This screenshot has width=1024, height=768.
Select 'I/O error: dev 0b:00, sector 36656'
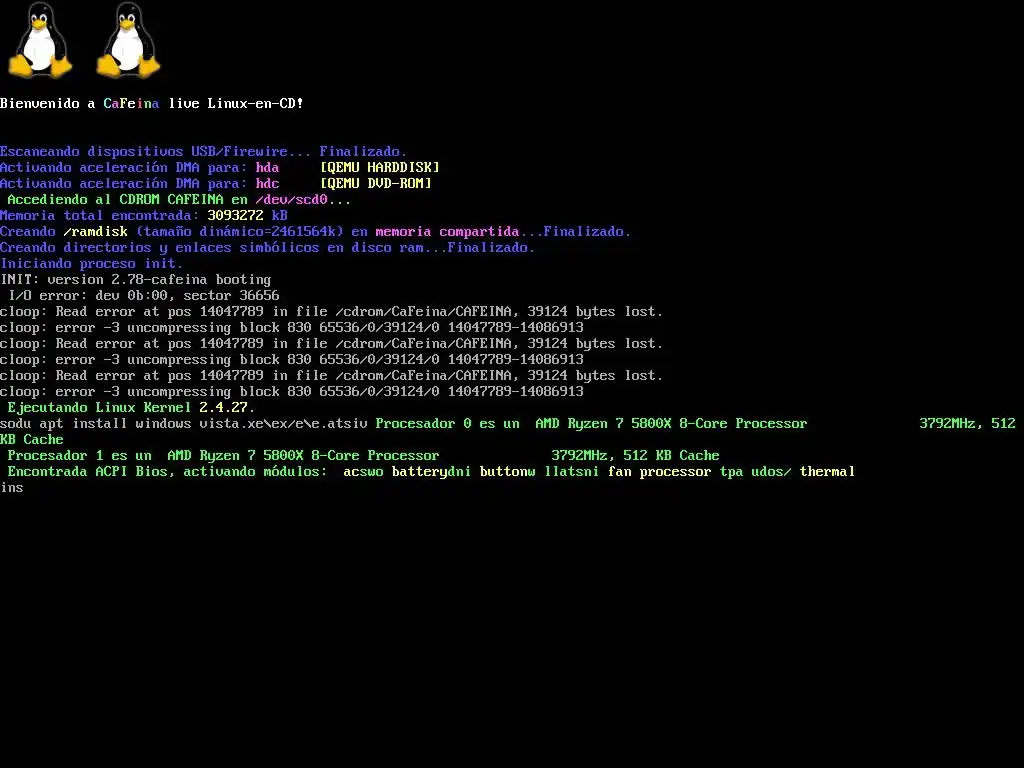coord(144,295)
